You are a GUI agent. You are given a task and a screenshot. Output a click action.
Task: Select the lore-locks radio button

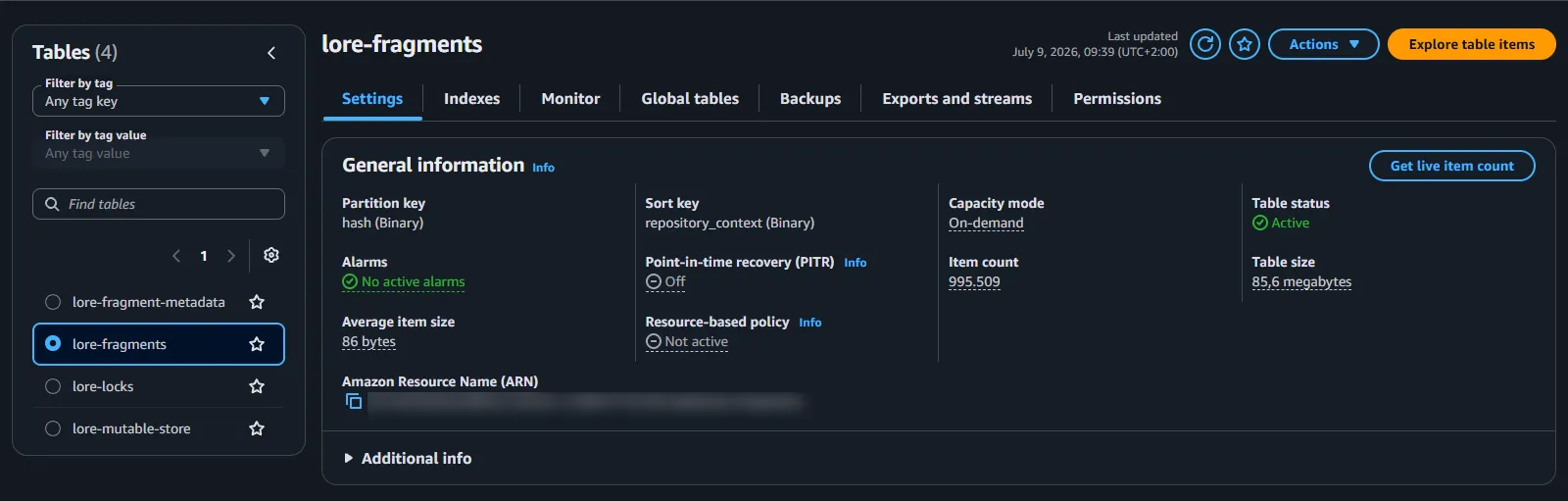click(53, 386)
